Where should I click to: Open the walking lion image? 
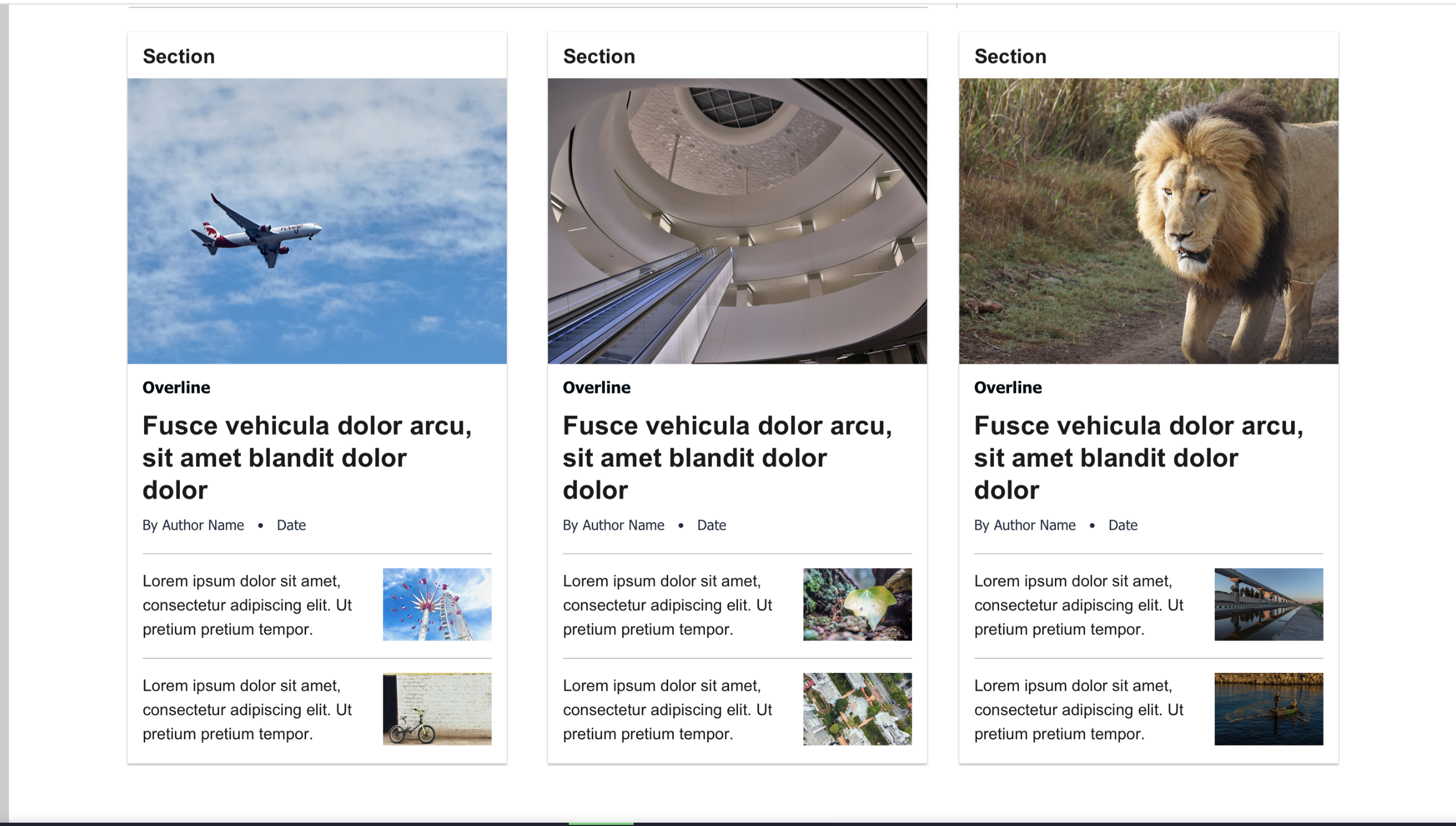pyautogui.click(x=1149, y=221)
